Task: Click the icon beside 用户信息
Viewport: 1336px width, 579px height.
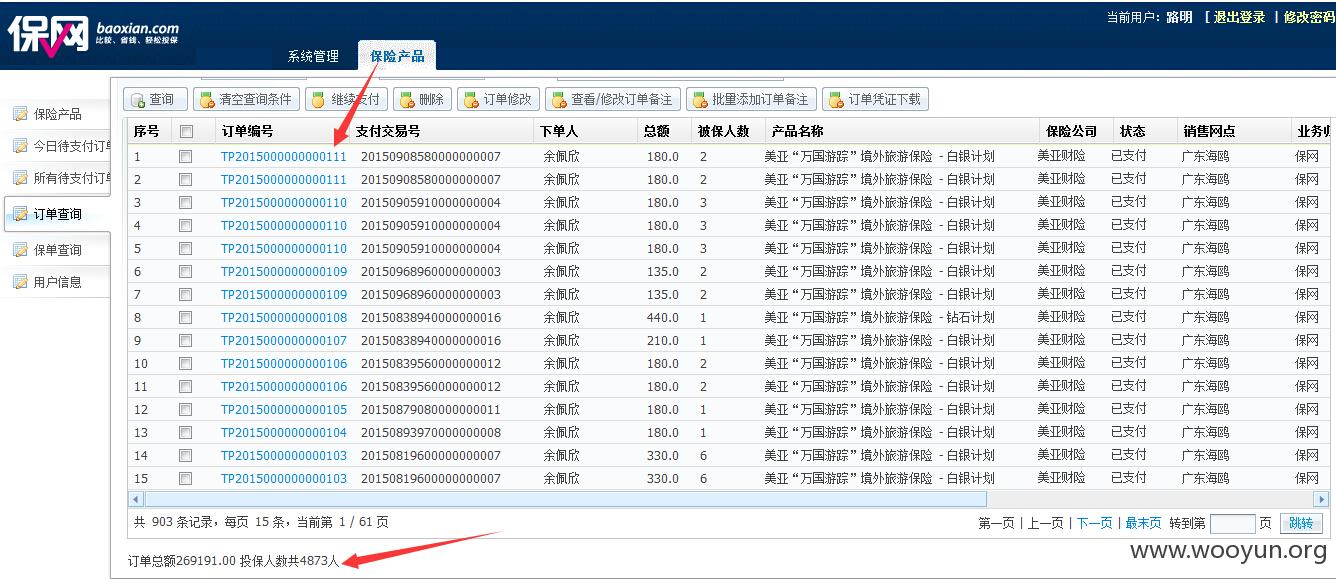Action: pyautogui.click(x=20, y=282)
